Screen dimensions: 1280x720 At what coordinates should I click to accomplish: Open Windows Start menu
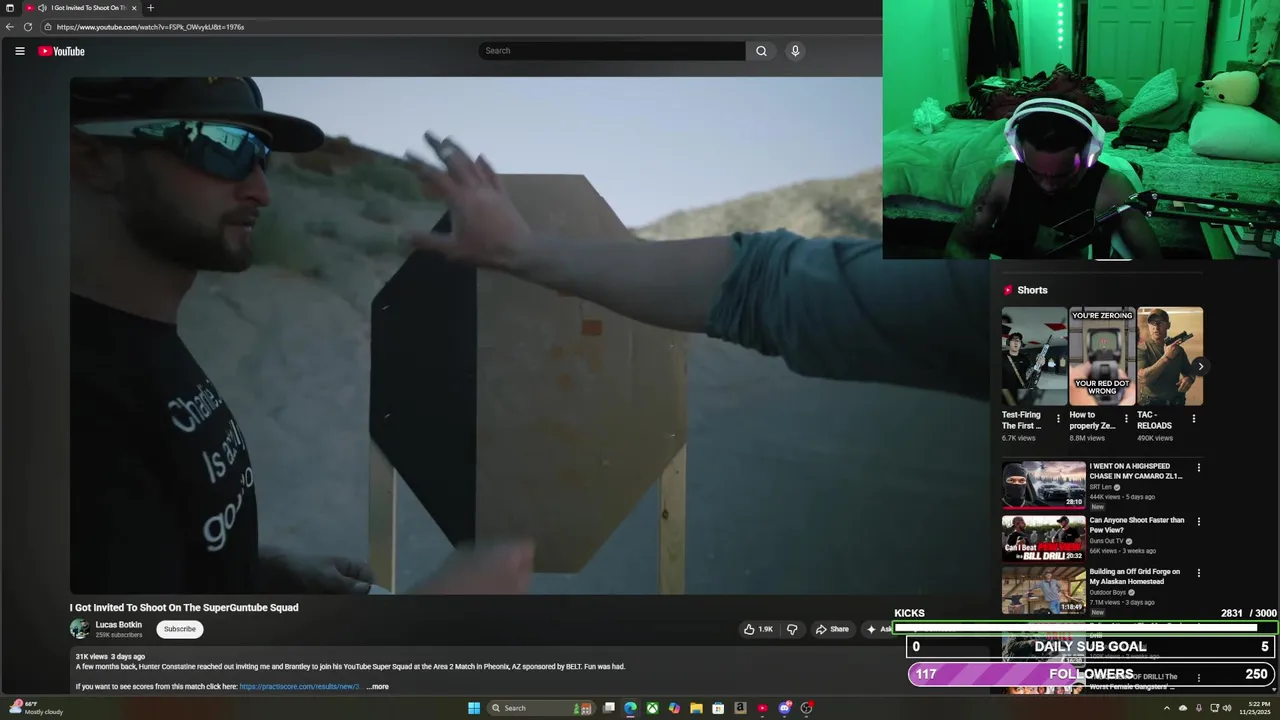coord(474,708)
